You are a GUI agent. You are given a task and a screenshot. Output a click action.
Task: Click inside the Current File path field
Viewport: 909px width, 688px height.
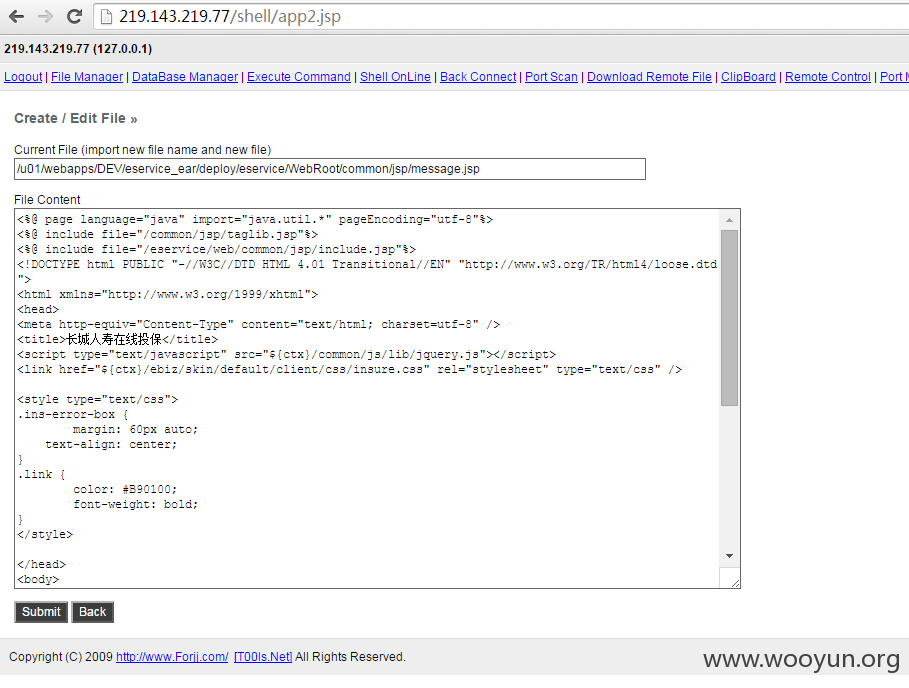pos(329,169)
